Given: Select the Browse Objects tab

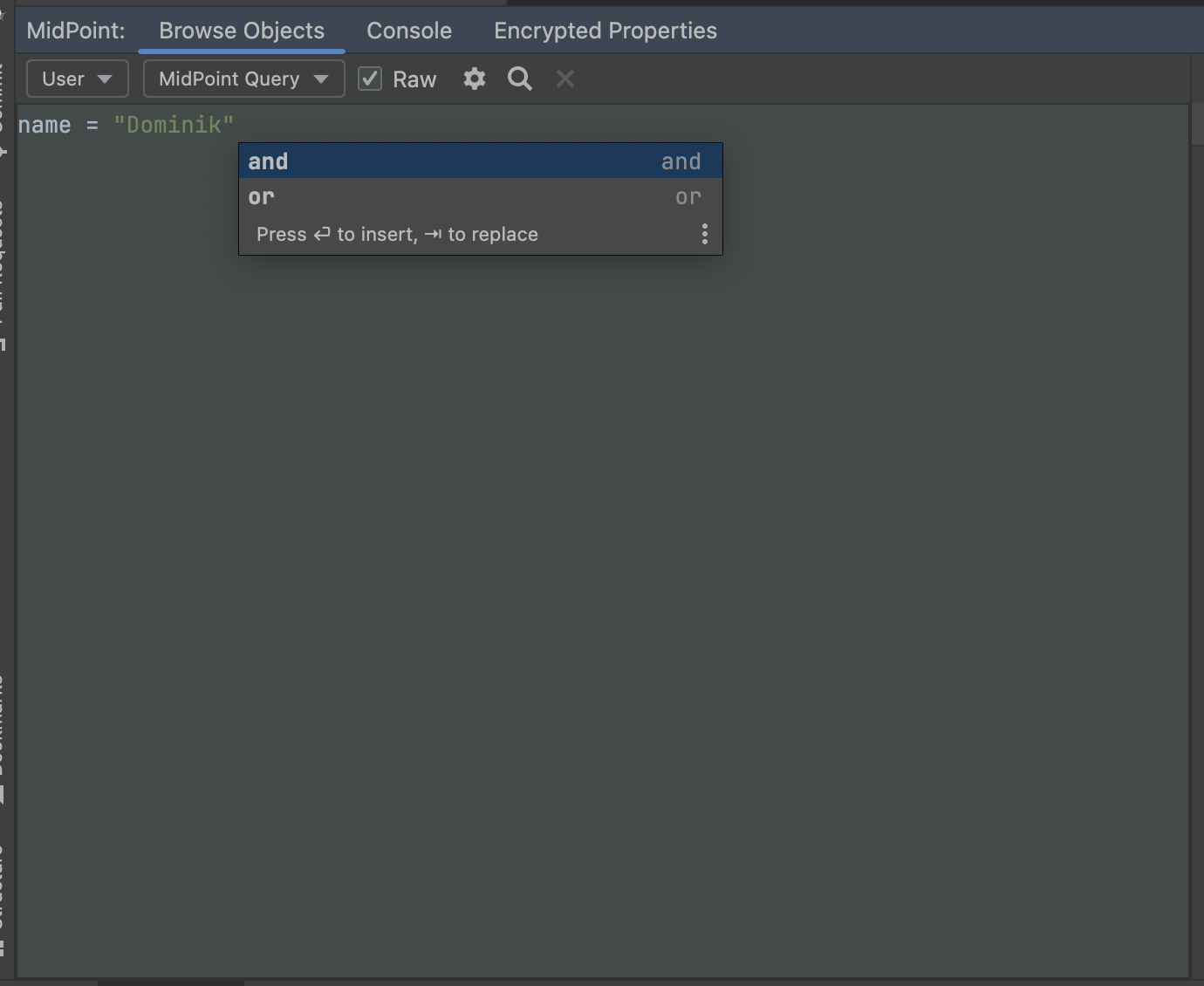Looking at the screenshot, I should [x=241, y=30].
